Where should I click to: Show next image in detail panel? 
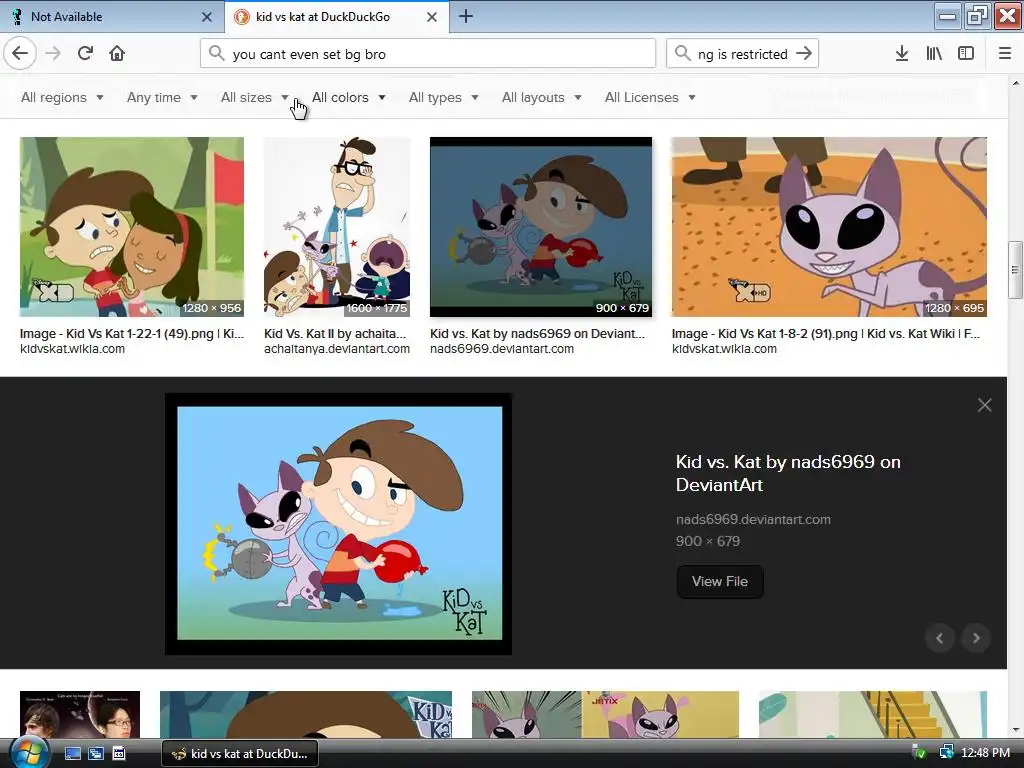(x=976, y=638)
